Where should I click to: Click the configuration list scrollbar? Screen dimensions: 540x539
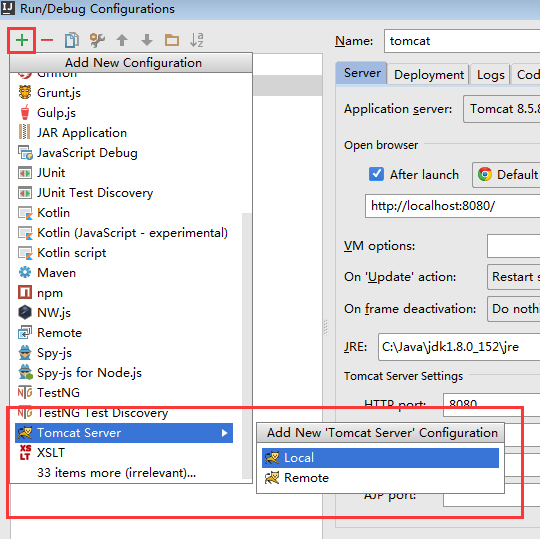(x=247, y=345)
